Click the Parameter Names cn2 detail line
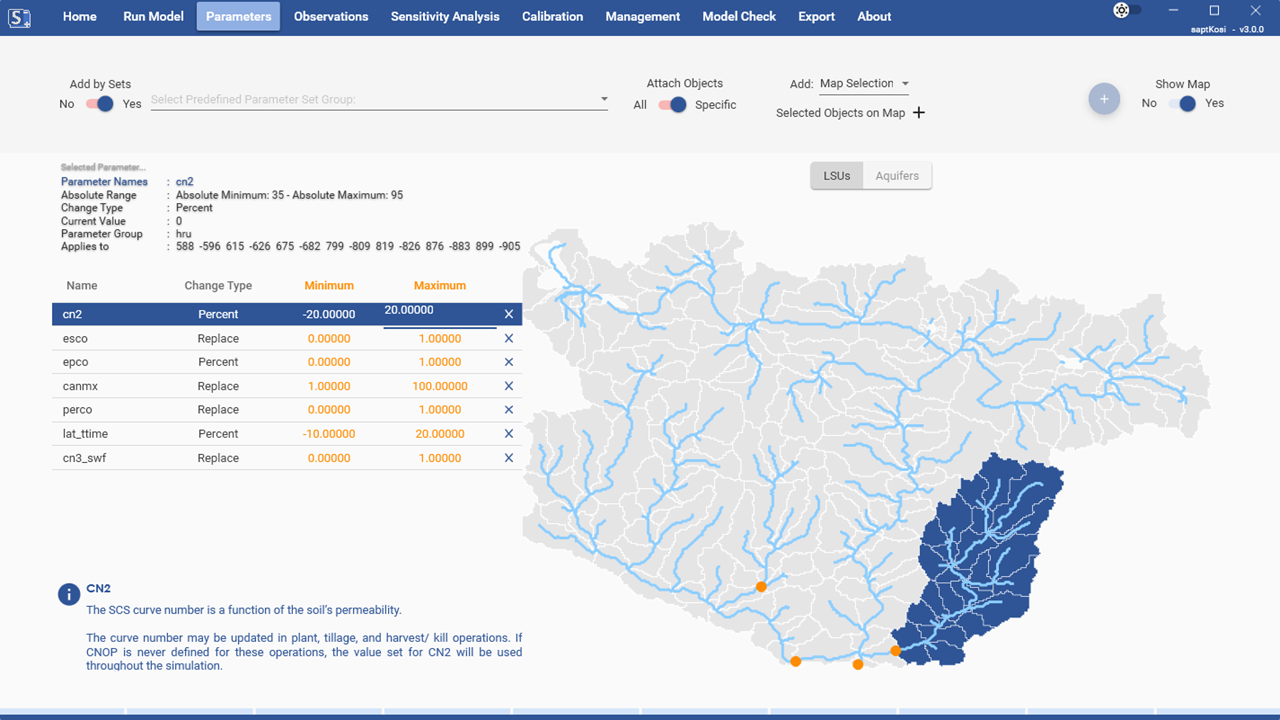Screen dimensions: 1280x720 pyautogui.click(x=128, y=182)
